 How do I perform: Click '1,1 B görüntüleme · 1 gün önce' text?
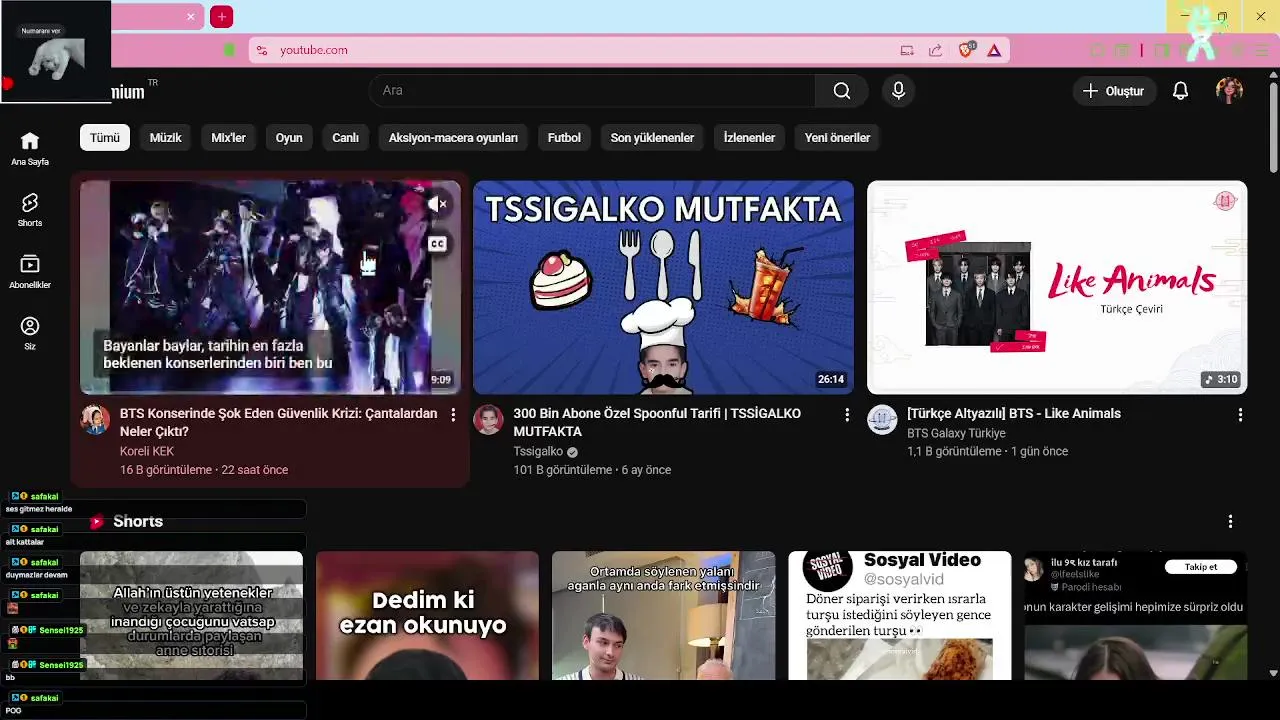(x=987, y=451)
